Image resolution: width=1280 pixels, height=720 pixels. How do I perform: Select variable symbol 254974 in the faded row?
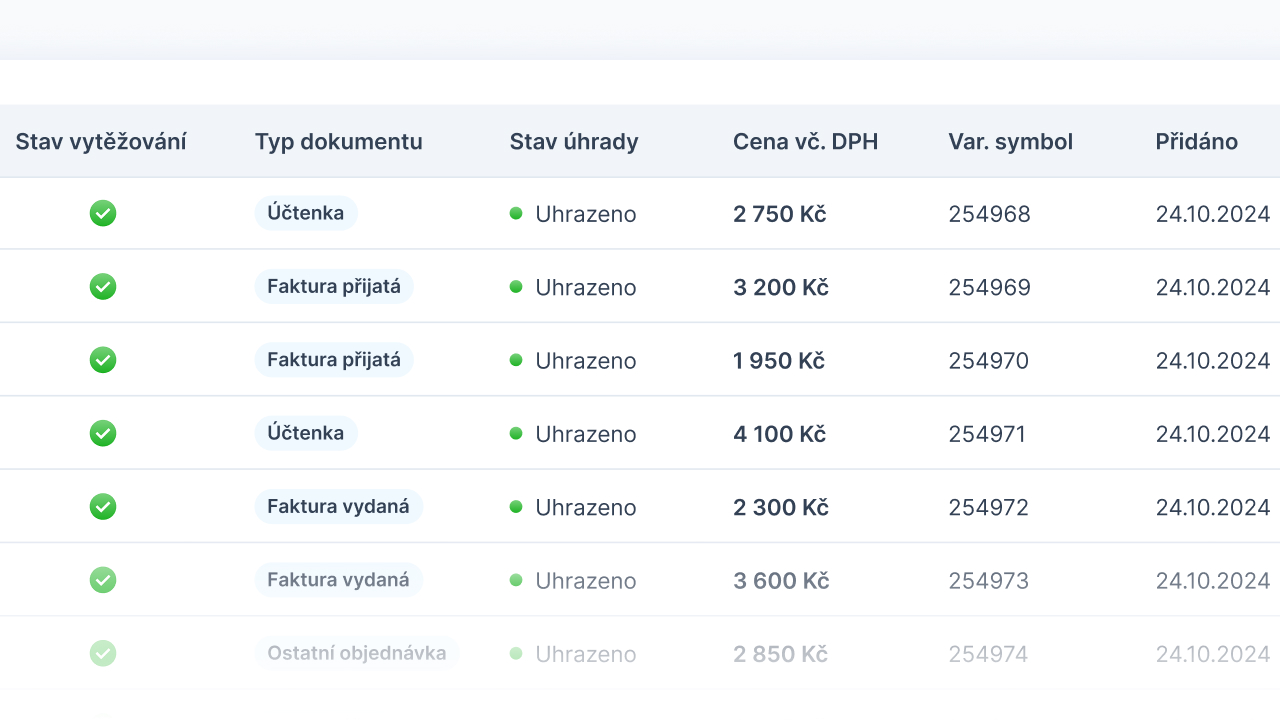[x=988, y=653]
